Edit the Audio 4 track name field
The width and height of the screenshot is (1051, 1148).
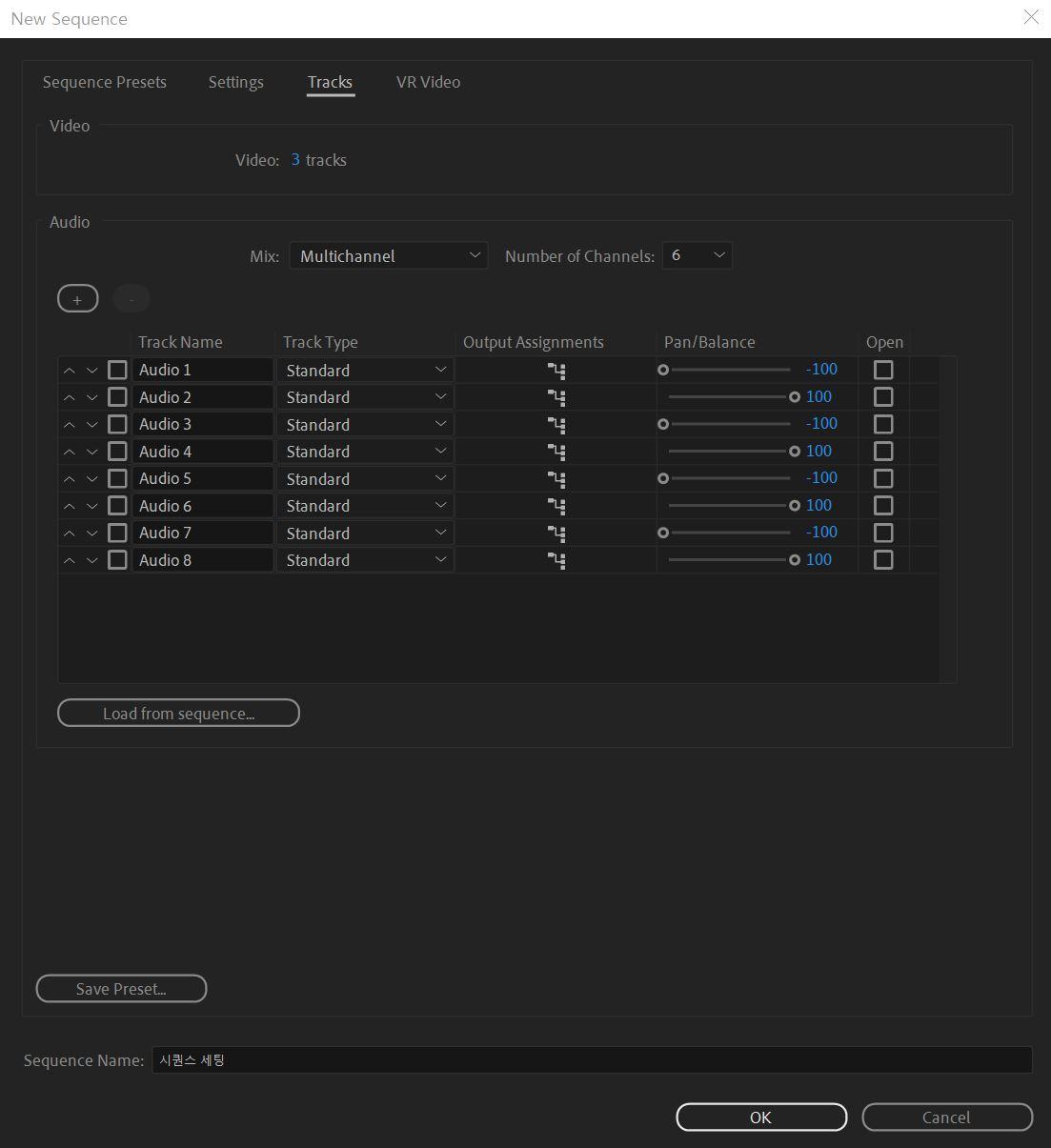(203, 452)
